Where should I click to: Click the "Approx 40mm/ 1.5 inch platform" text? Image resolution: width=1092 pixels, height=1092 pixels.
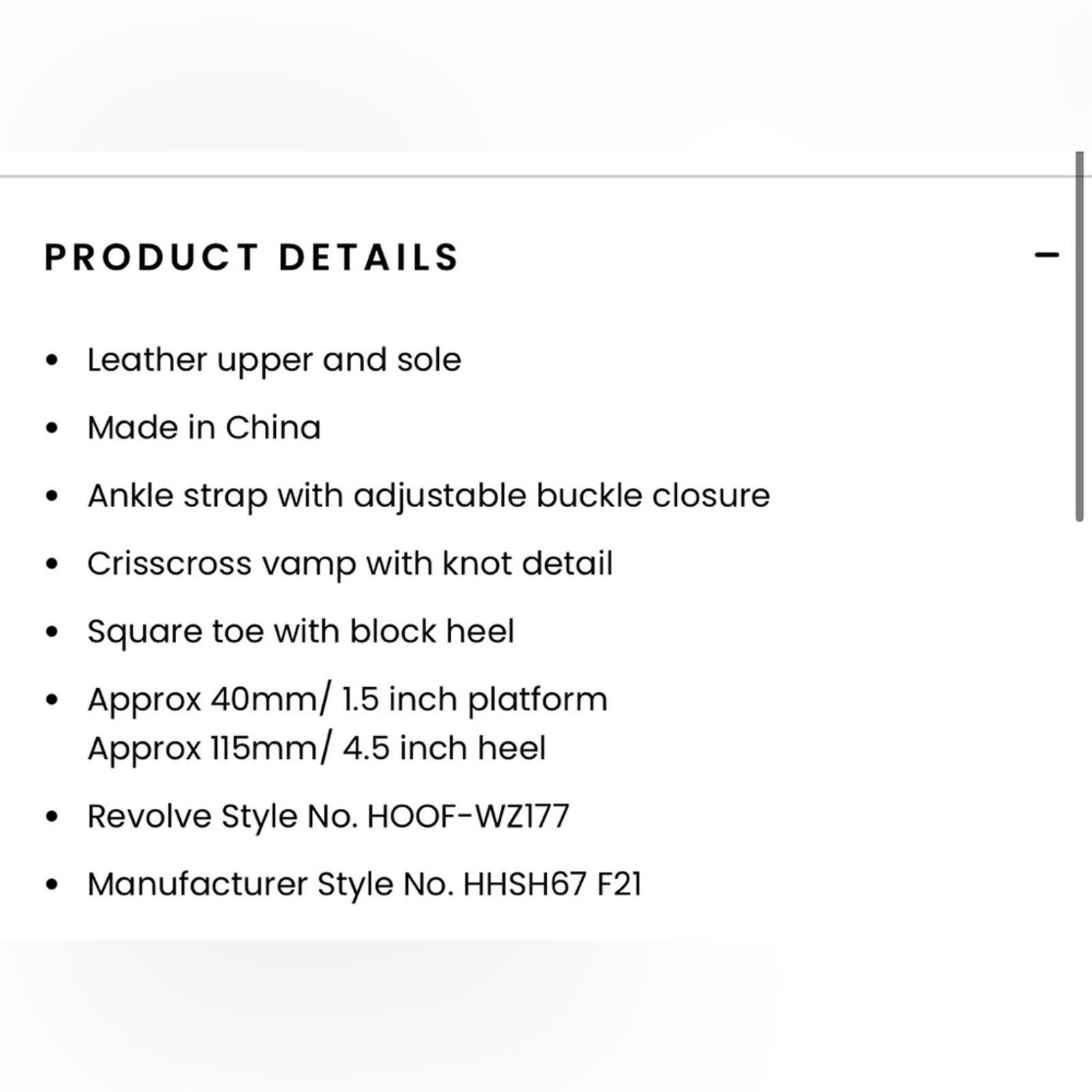coord(347,700)
